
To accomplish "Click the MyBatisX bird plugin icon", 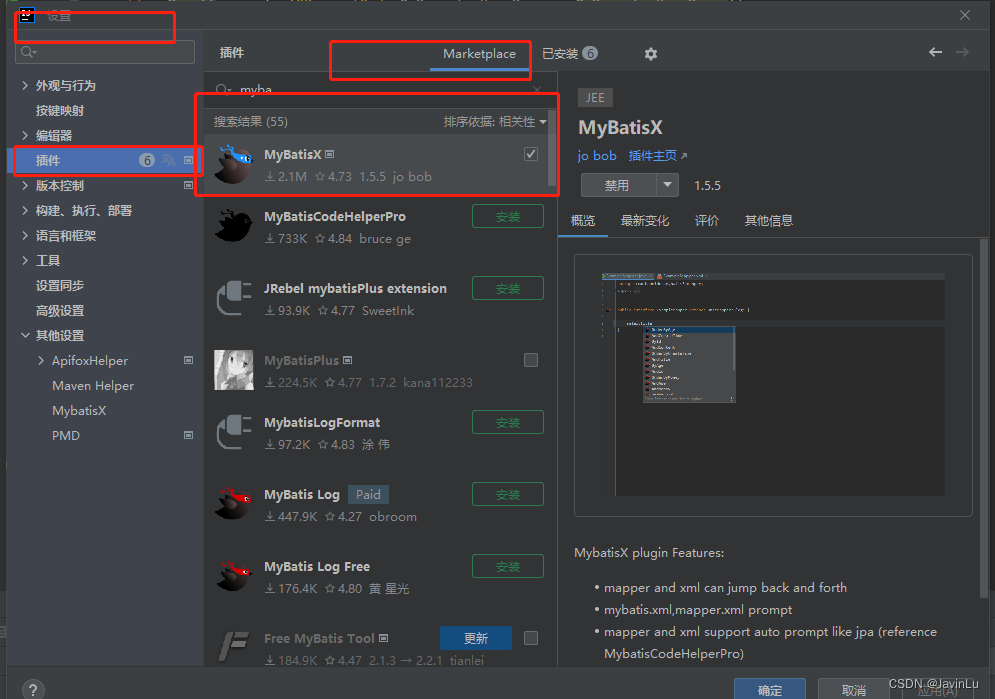I will [x=234, y=164].
